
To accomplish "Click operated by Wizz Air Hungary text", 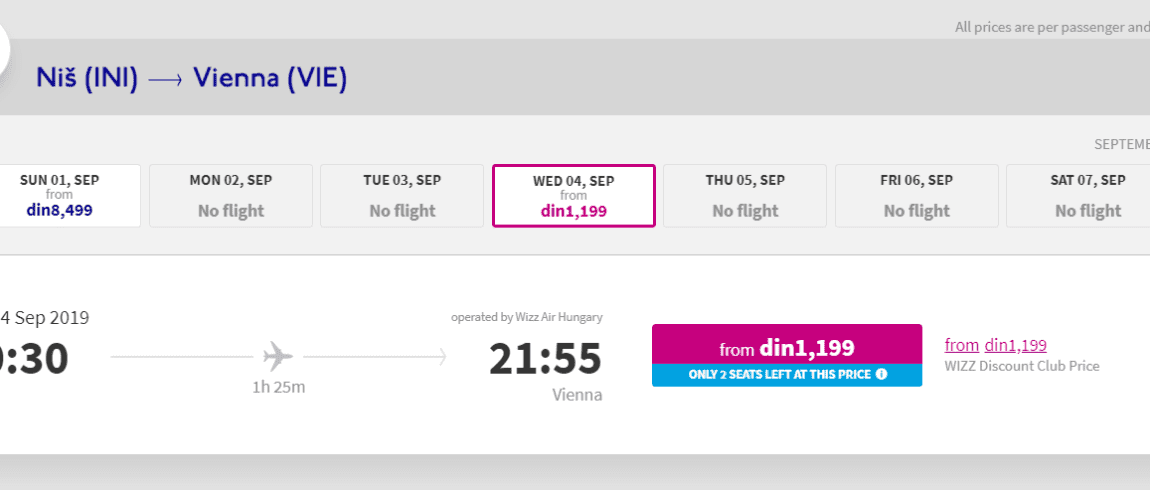I will (x=527, y=317).
